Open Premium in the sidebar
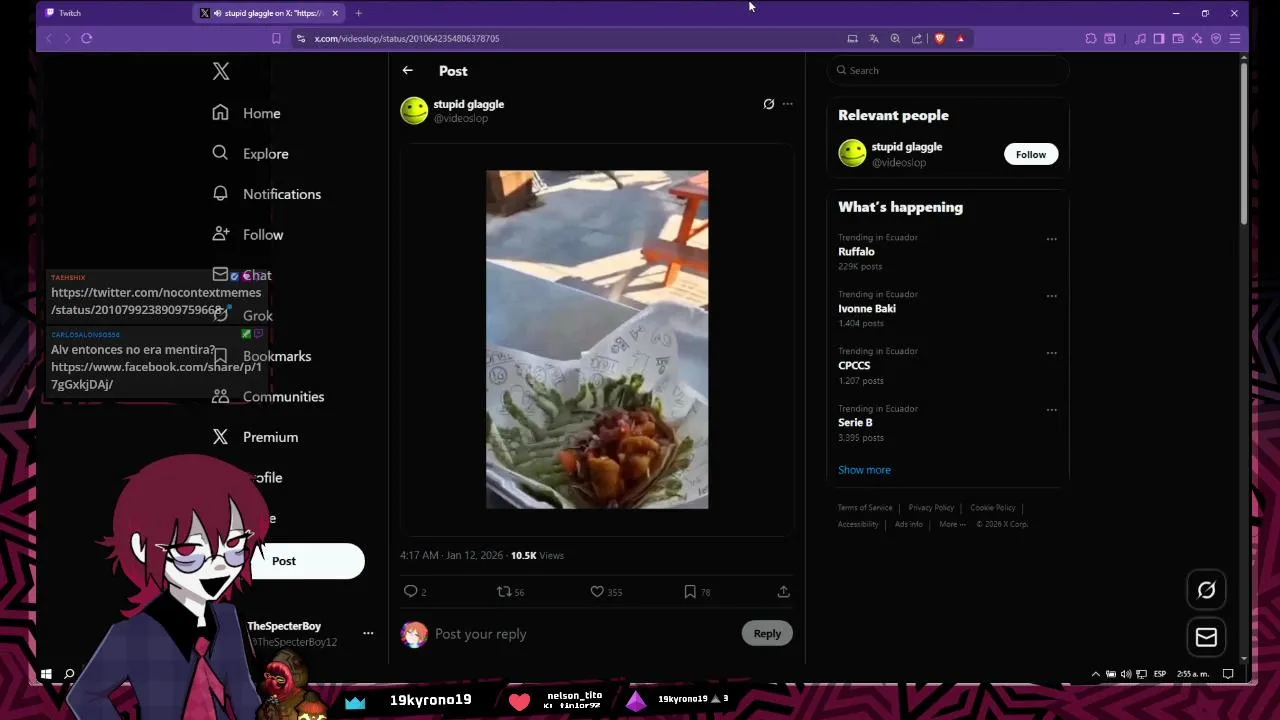This screenshot has width=1280, height=720. (270, 437)
